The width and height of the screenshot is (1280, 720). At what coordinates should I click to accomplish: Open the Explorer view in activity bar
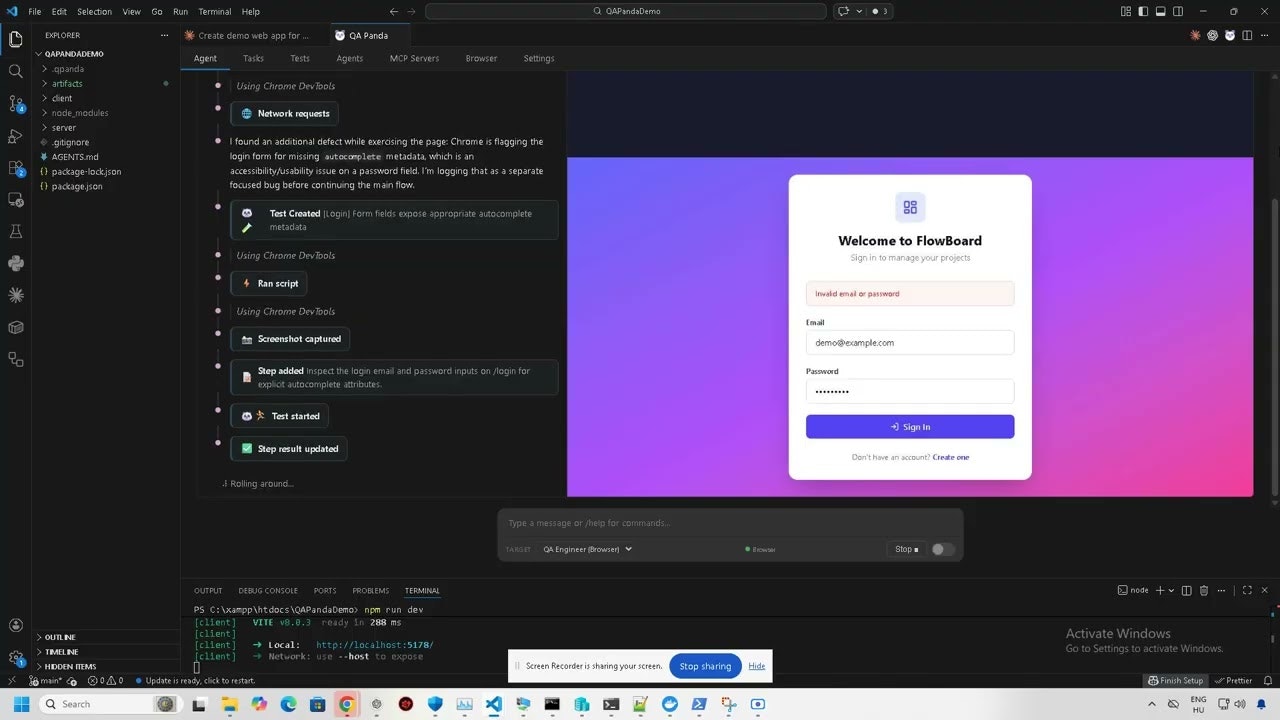[15, 40]
